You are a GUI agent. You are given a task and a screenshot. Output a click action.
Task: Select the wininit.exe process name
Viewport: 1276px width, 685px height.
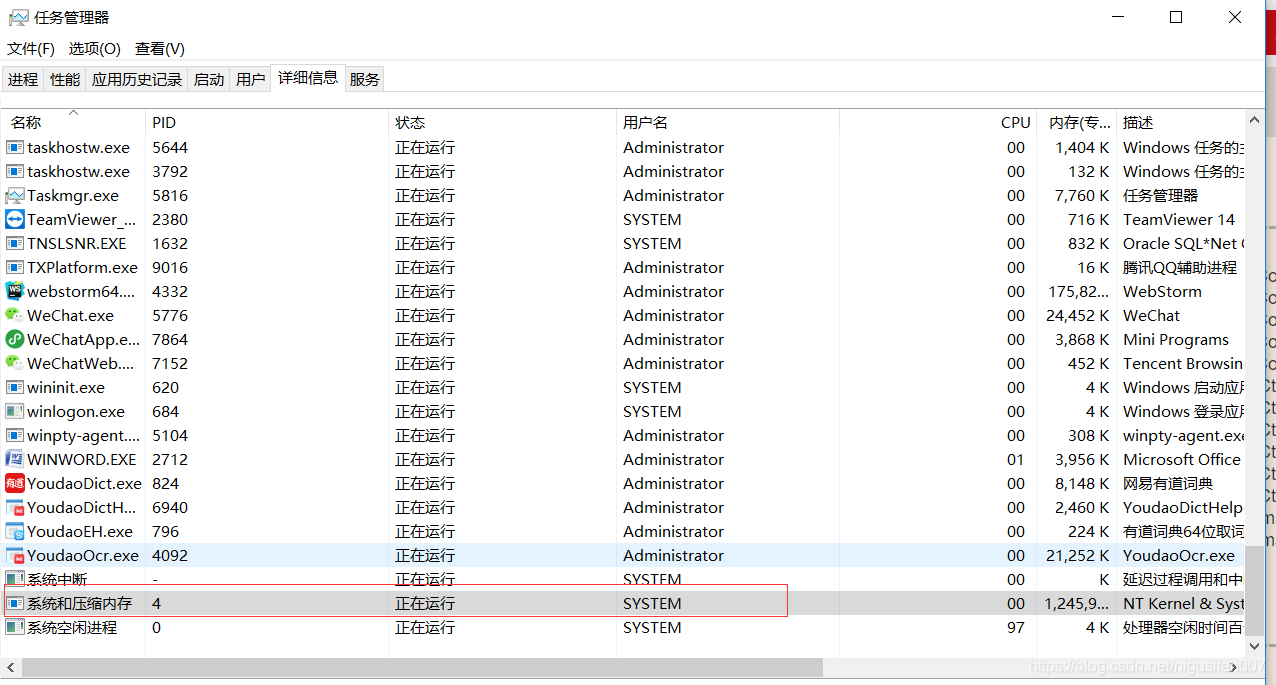[66, 387]
